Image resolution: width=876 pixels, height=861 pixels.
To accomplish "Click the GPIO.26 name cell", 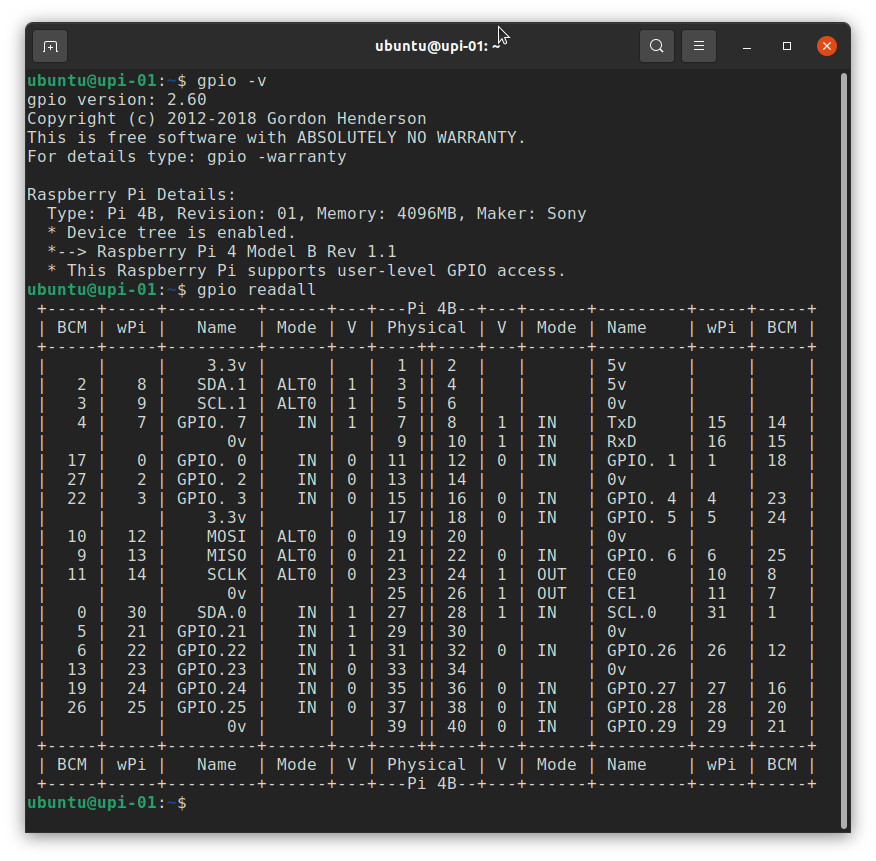I will [641, 651].
